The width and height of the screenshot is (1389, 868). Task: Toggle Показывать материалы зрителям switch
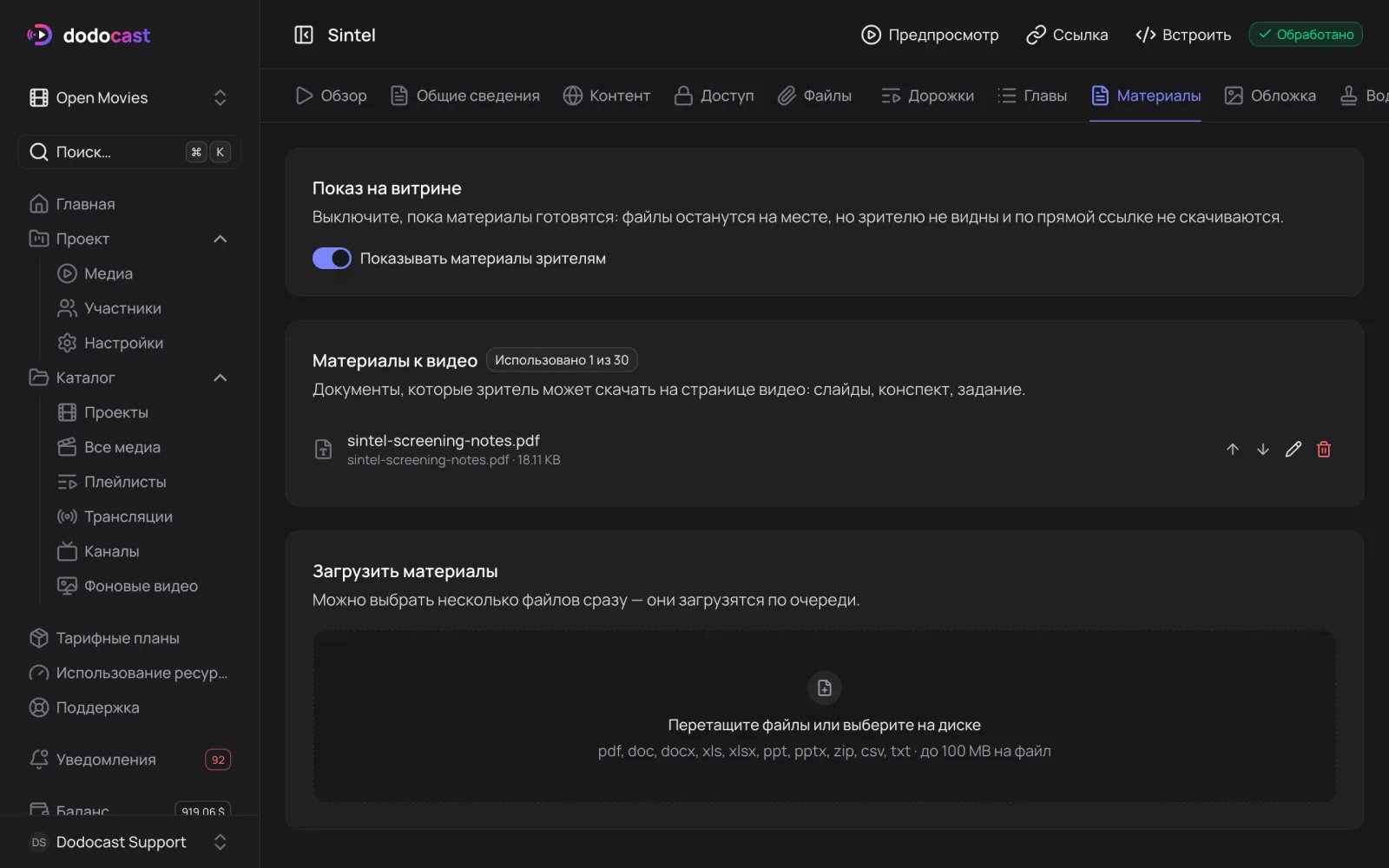pyautogui.click(x=332, y=259)
